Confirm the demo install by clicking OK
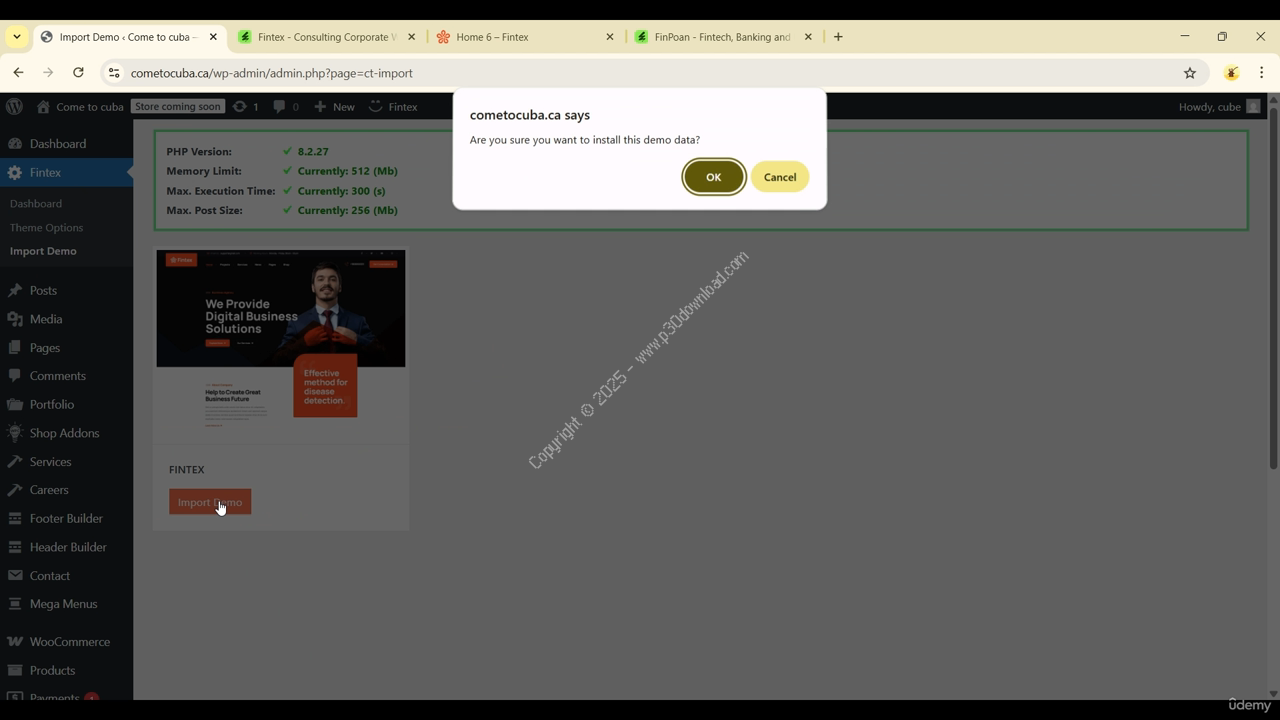 713,177
